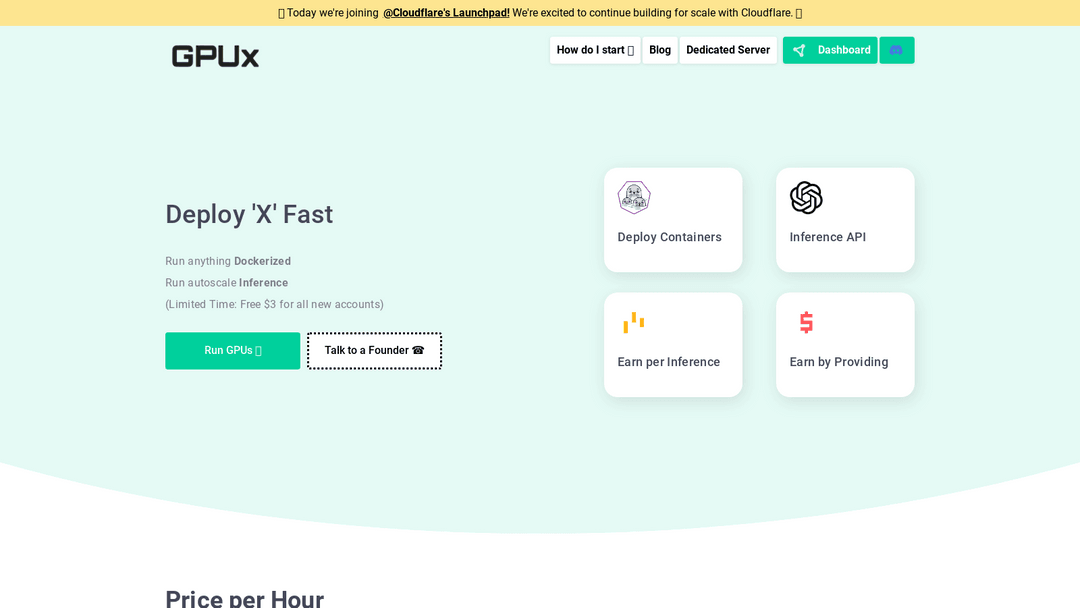Go to the Blog page
The image size is (1080, 608).
click(660, 50)
